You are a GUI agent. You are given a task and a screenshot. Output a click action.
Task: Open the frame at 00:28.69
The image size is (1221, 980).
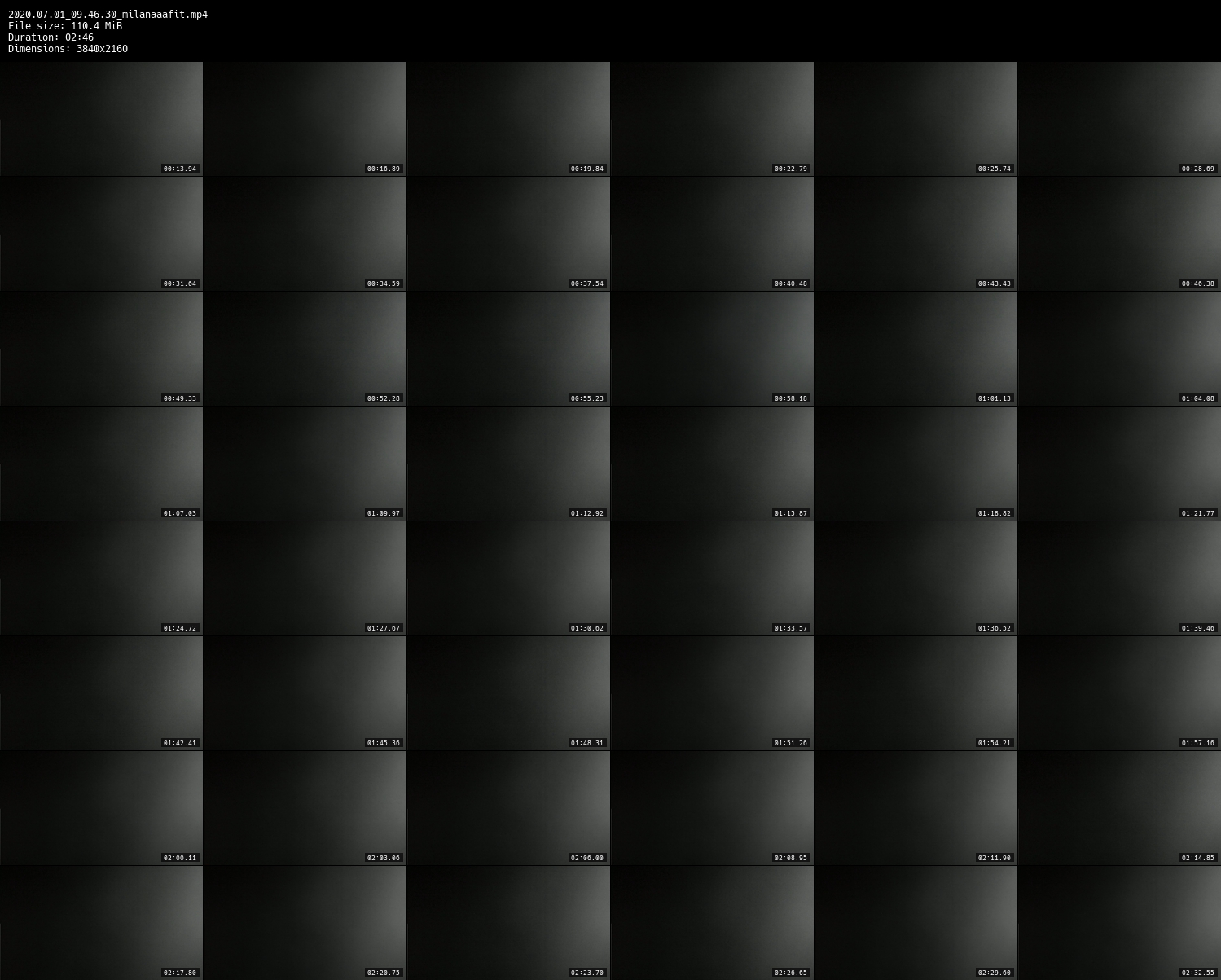pyautogui.click(x=1119, y=119)
